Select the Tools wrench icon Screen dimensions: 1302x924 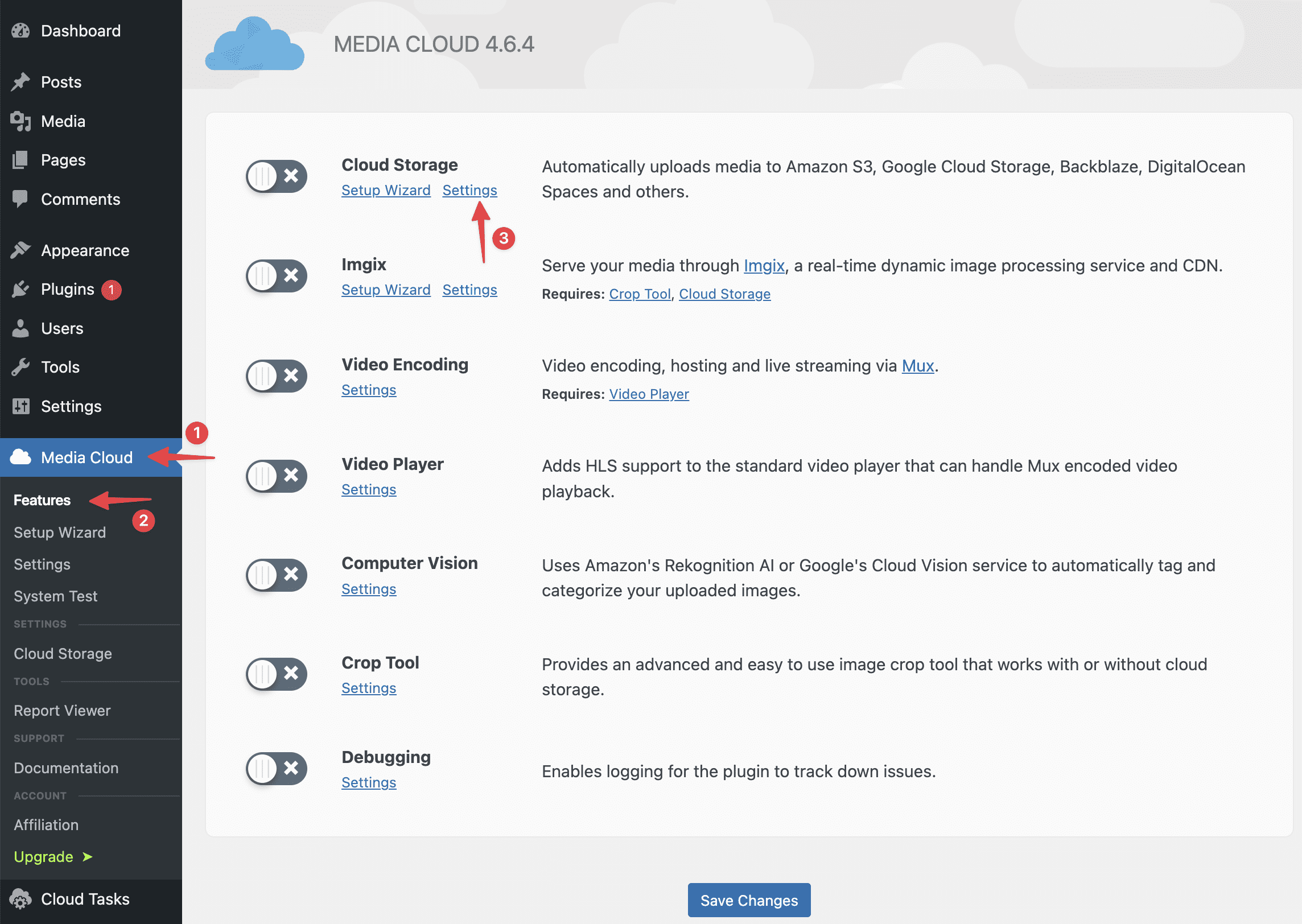(x=20, y=367)
